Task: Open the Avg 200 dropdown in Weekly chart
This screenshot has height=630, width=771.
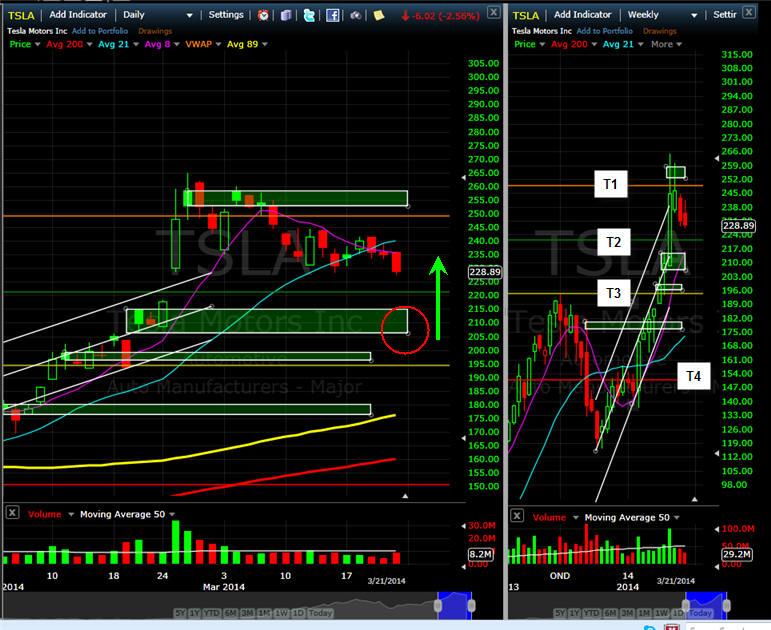Action: point(594,44)
